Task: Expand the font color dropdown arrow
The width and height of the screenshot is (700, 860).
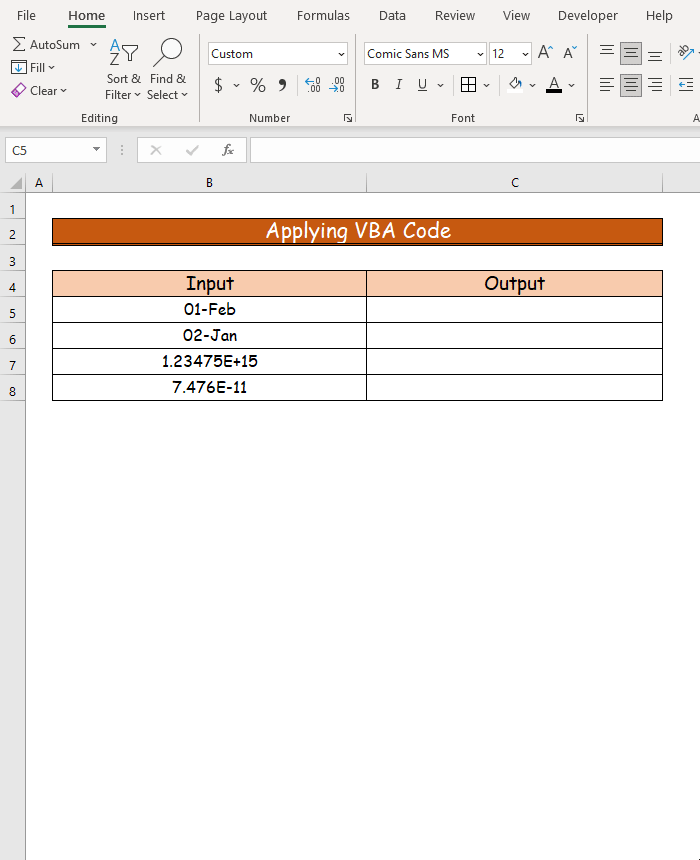Action: 571,85
